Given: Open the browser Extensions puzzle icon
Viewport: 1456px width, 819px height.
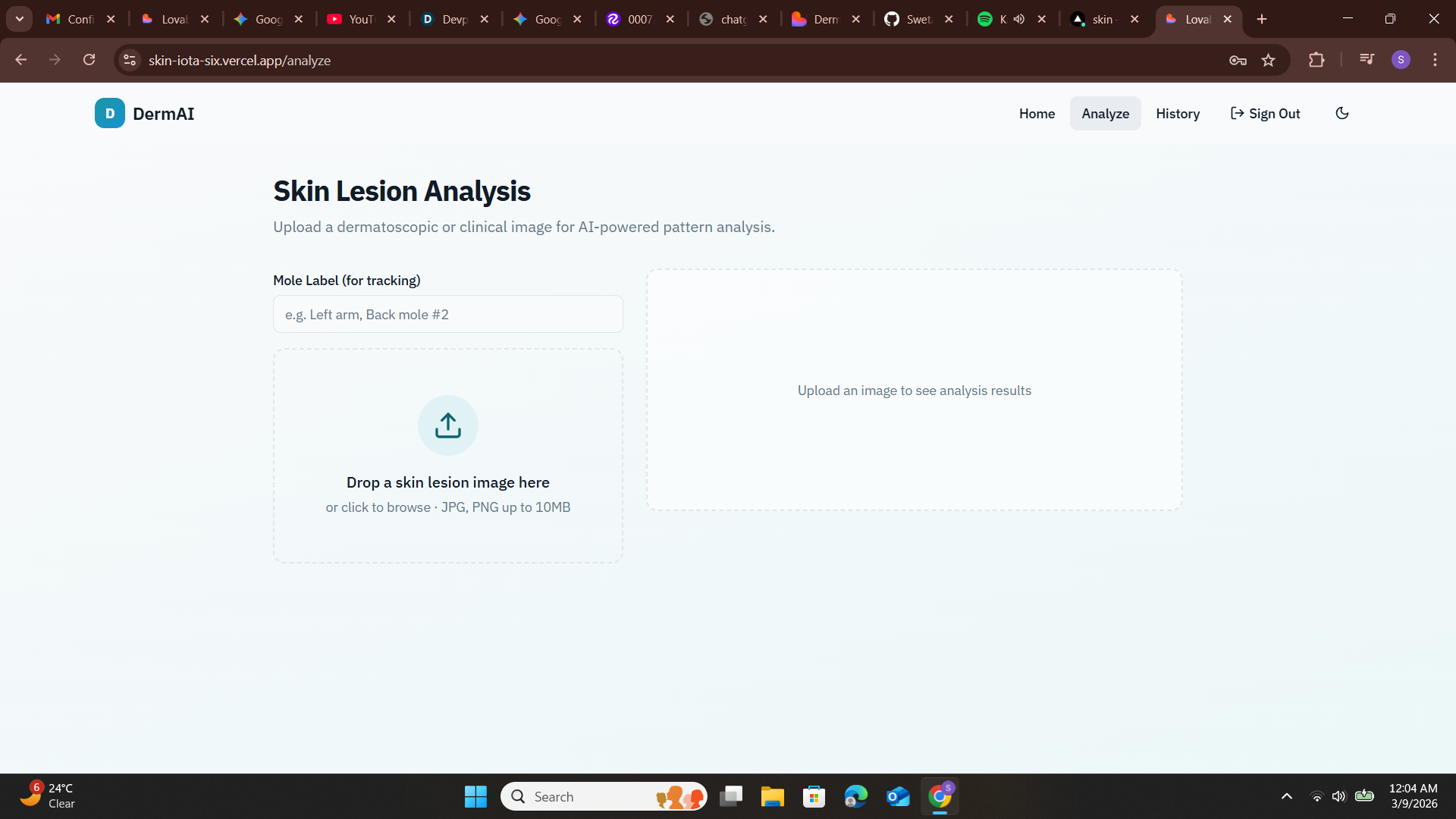Looking at the screenshot, I should point(1316,61).
